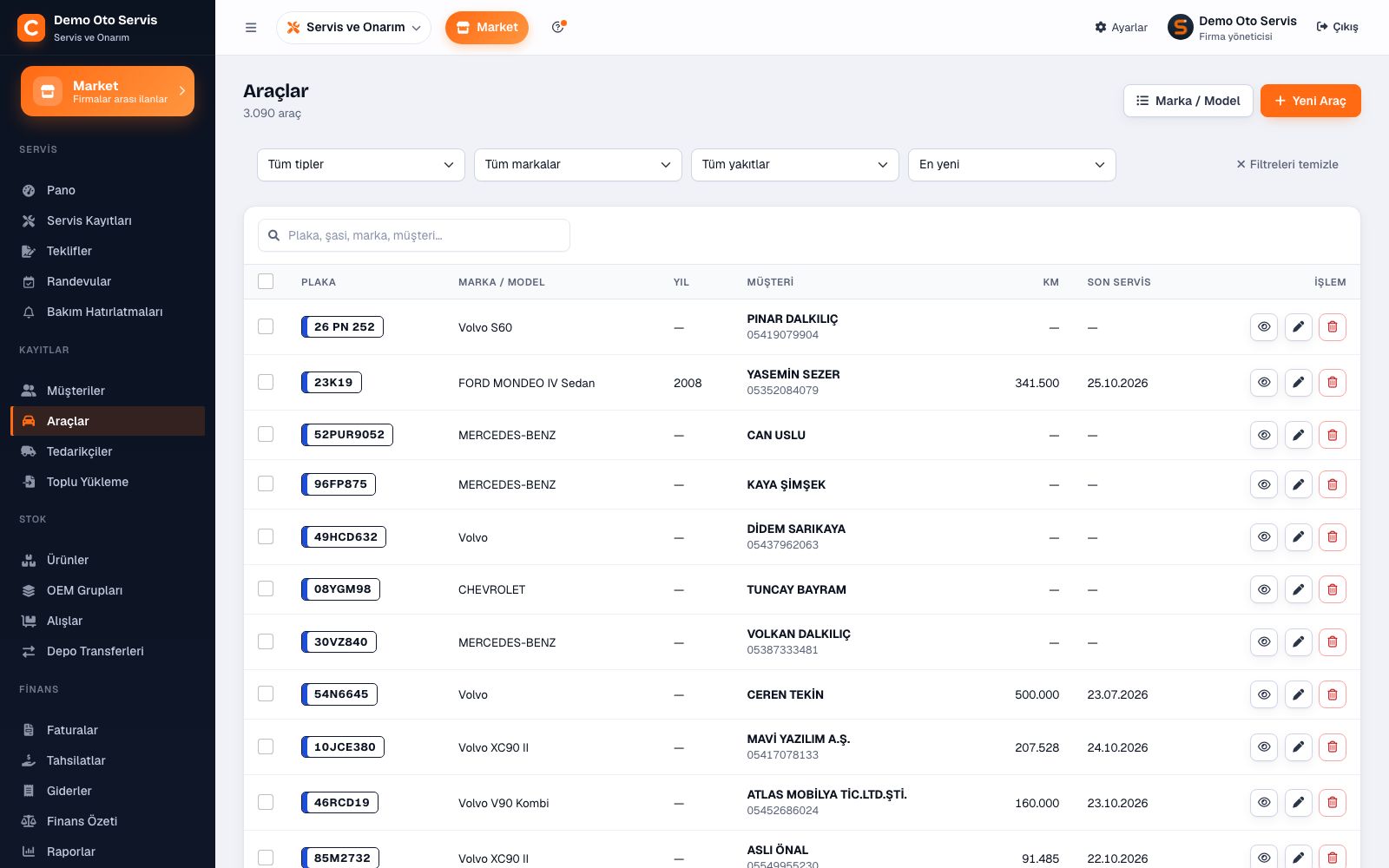Expand Servis ve Onarım module selector

click(x=353, y=28)
